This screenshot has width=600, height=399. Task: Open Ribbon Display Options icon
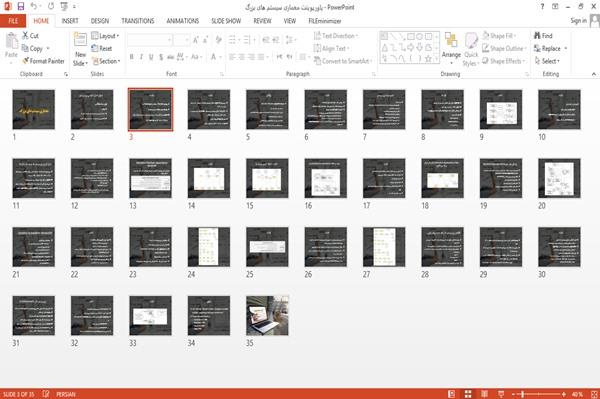555,7
